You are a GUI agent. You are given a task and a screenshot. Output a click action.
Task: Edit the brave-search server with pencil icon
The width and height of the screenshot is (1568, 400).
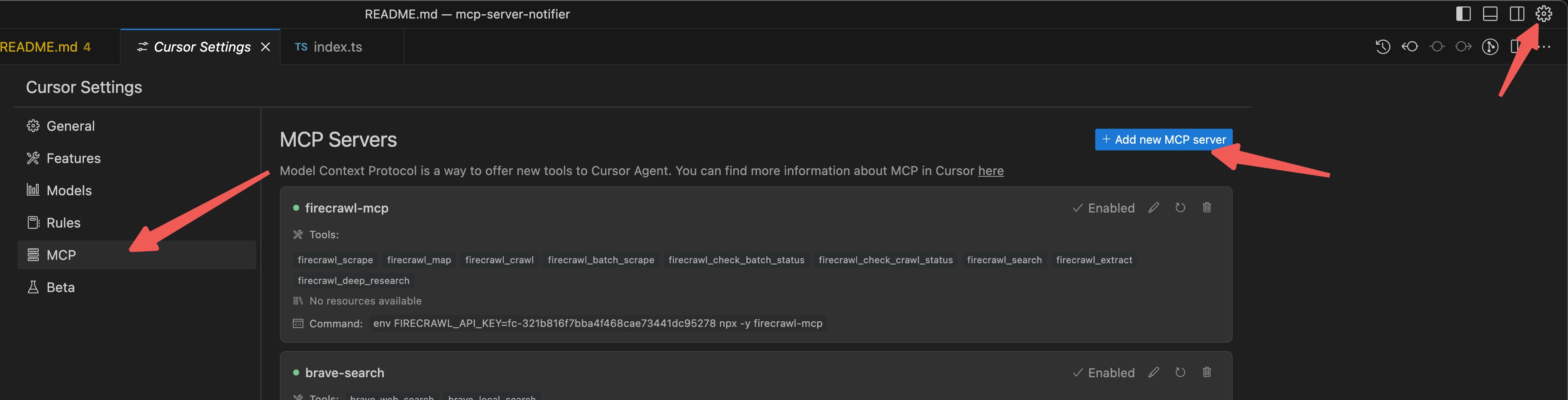pyautogui.click(x=1154, y=372)
